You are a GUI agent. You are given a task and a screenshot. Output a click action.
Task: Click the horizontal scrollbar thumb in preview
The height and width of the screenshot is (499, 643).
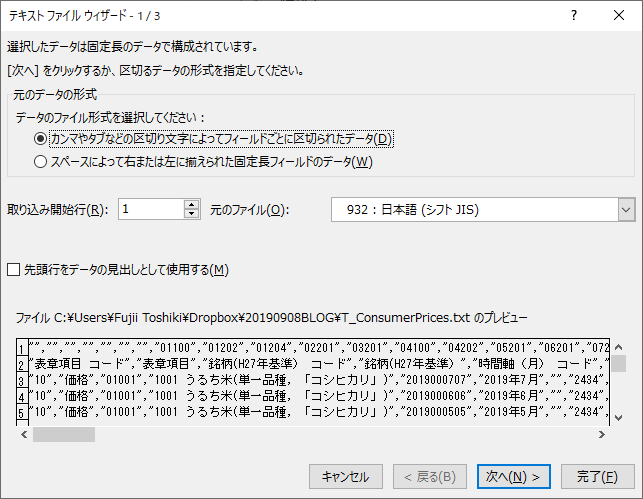click(x=64, y=435)
